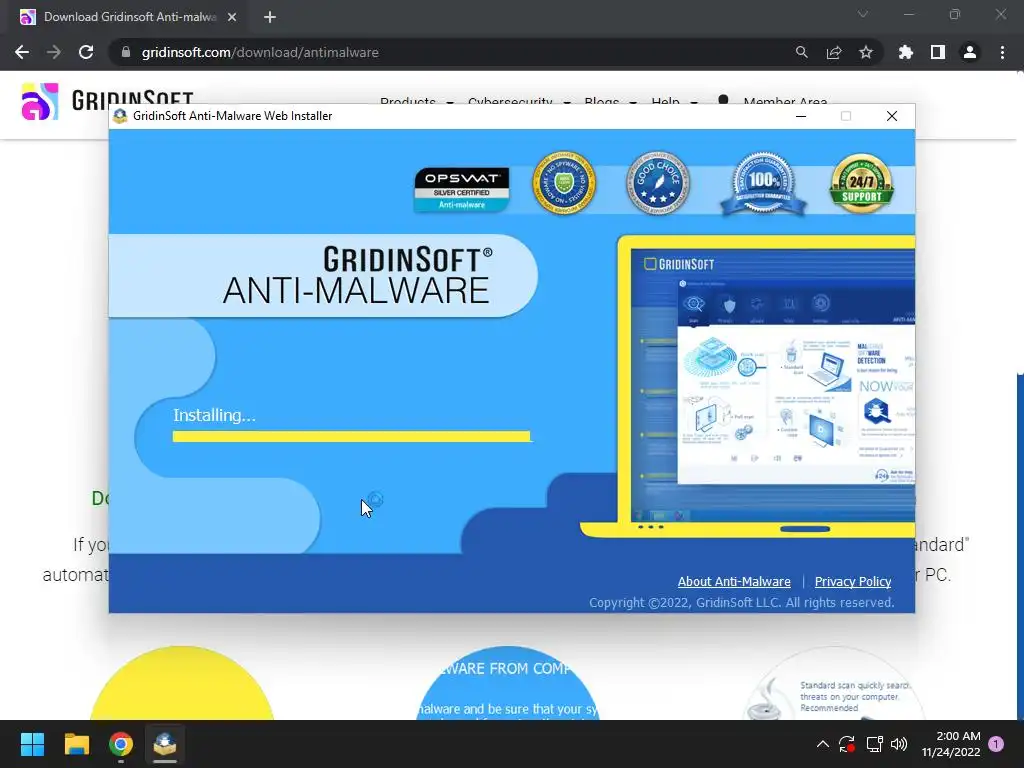Click the volume speaker tray icon
This screenshot has height=768, width=1024.
[x=899, y=744]
